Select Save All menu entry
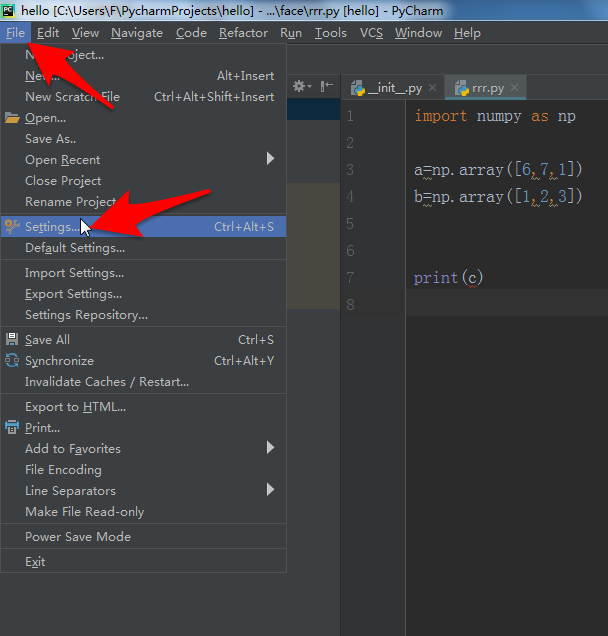 coord(144,339)
